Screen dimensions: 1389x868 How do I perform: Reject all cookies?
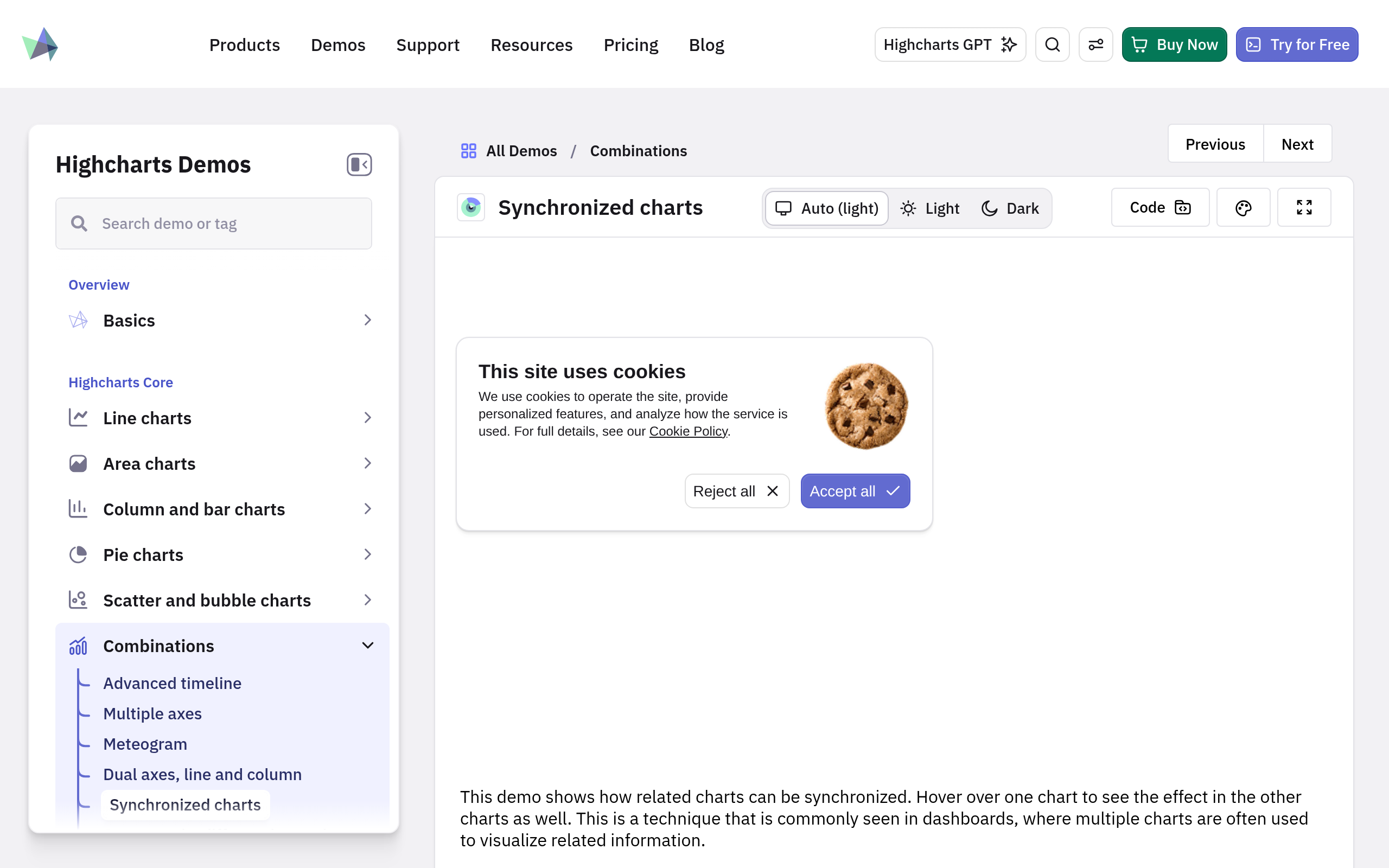click(x=737, y=491)
